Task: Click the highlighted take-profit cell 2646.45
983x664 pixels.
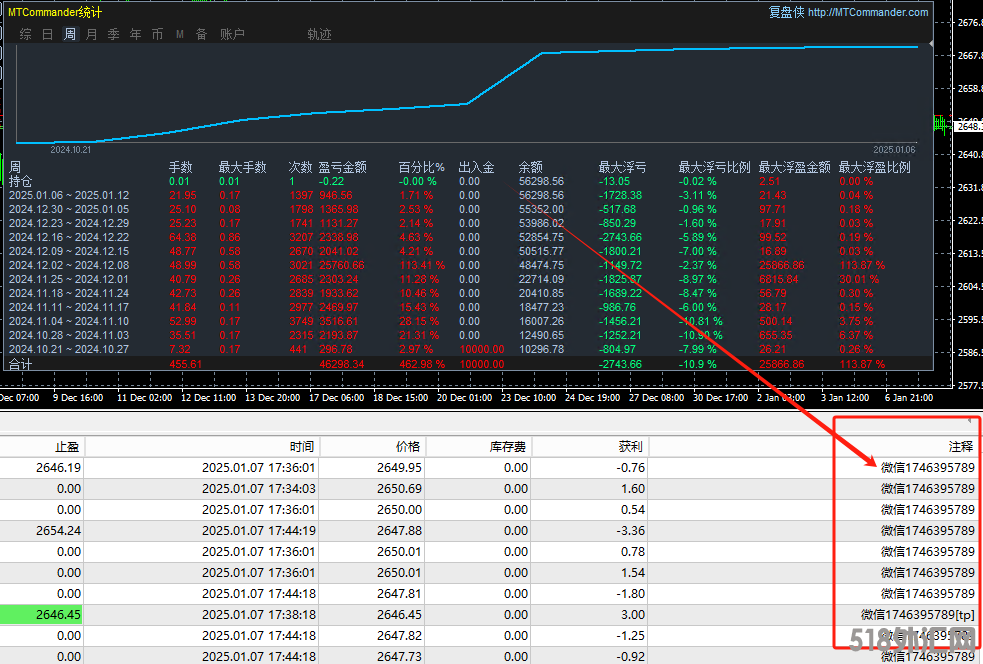Action: 41,614
